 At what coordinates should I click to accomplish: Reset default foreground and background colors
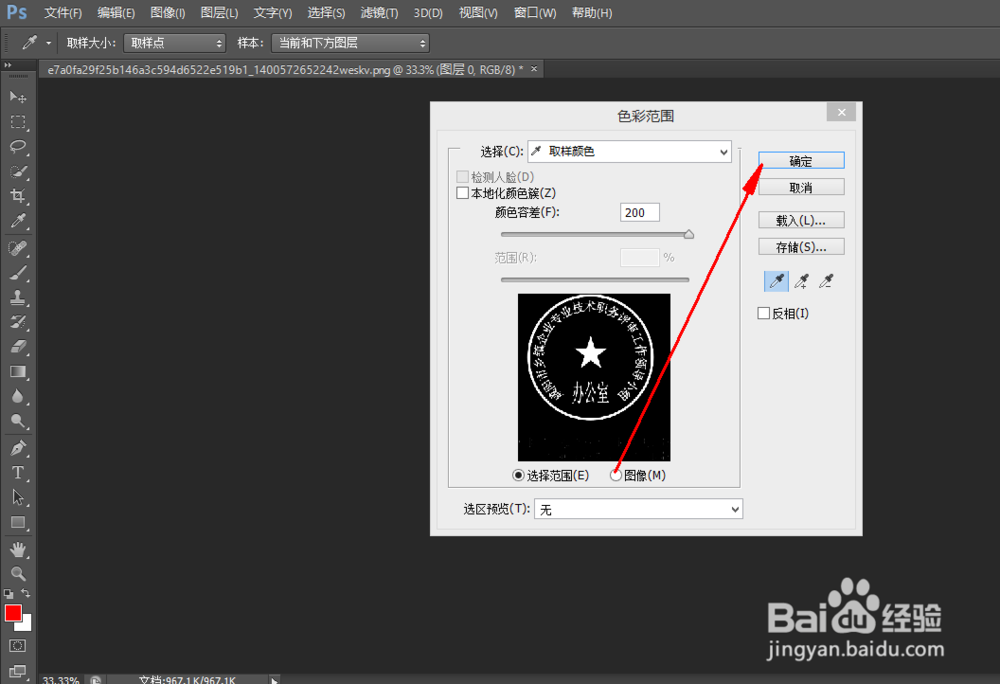pyautogui.click(x=8, y=593)
